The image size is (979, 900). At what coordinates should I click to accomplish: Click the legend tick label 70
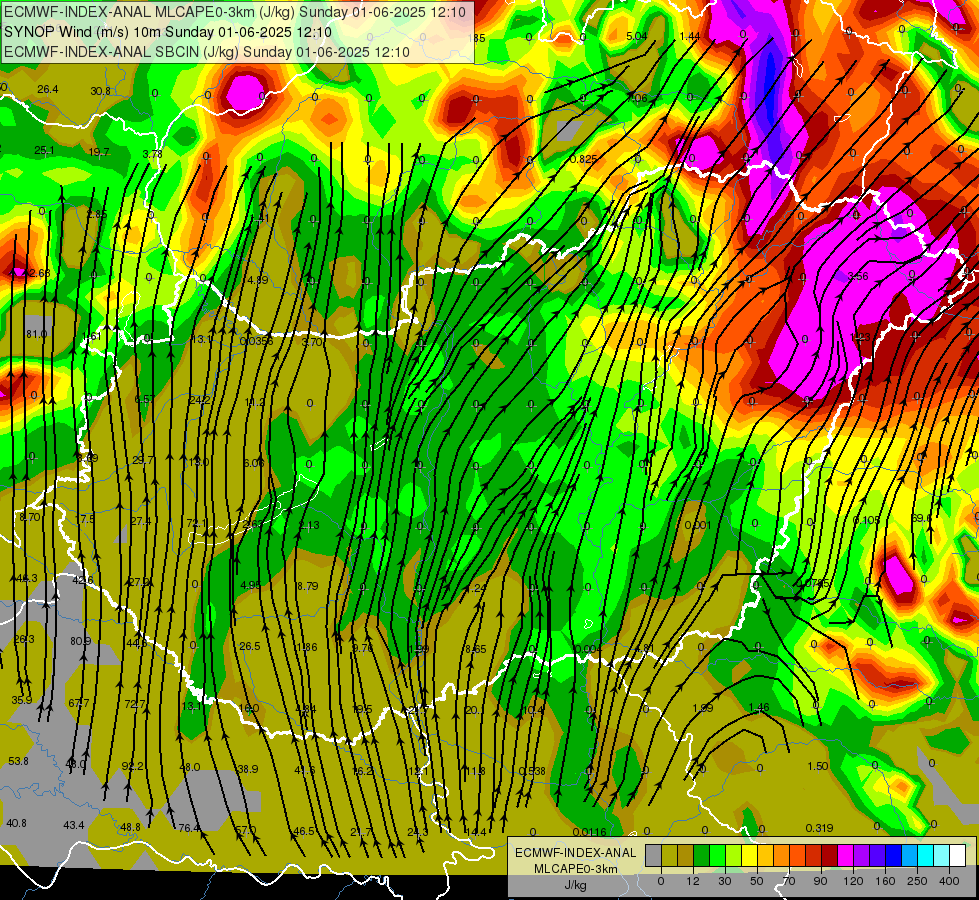coord(789,881)
